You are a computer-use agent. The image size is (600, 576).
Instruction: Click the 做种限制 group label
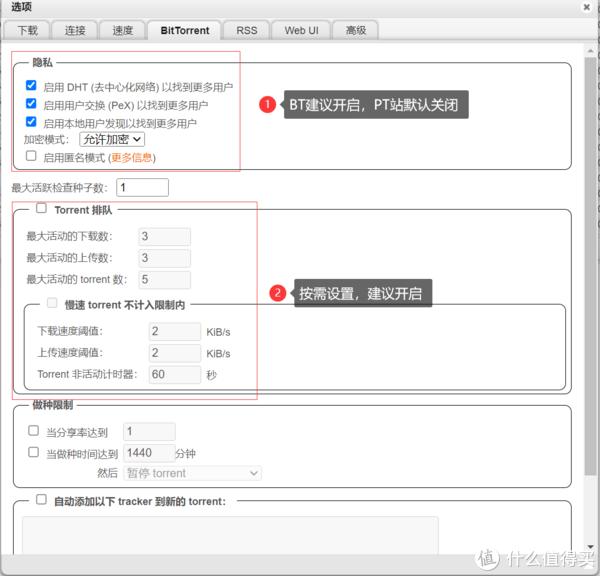52,405
